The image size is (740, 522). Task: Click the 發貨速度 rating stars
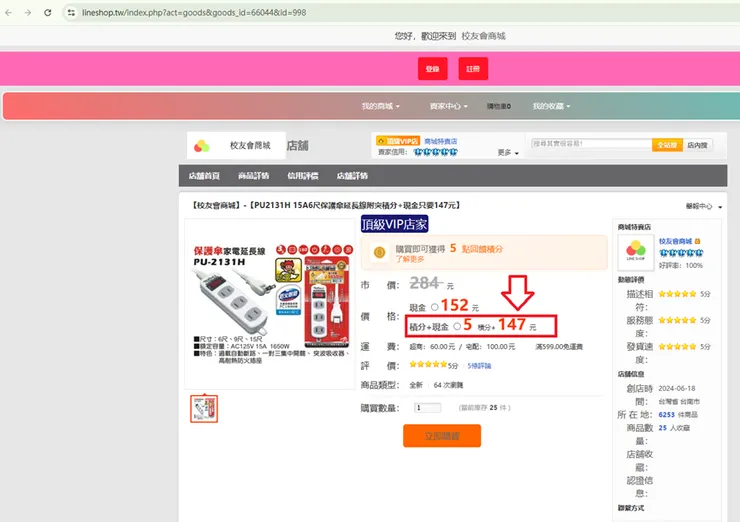[677, 347]
